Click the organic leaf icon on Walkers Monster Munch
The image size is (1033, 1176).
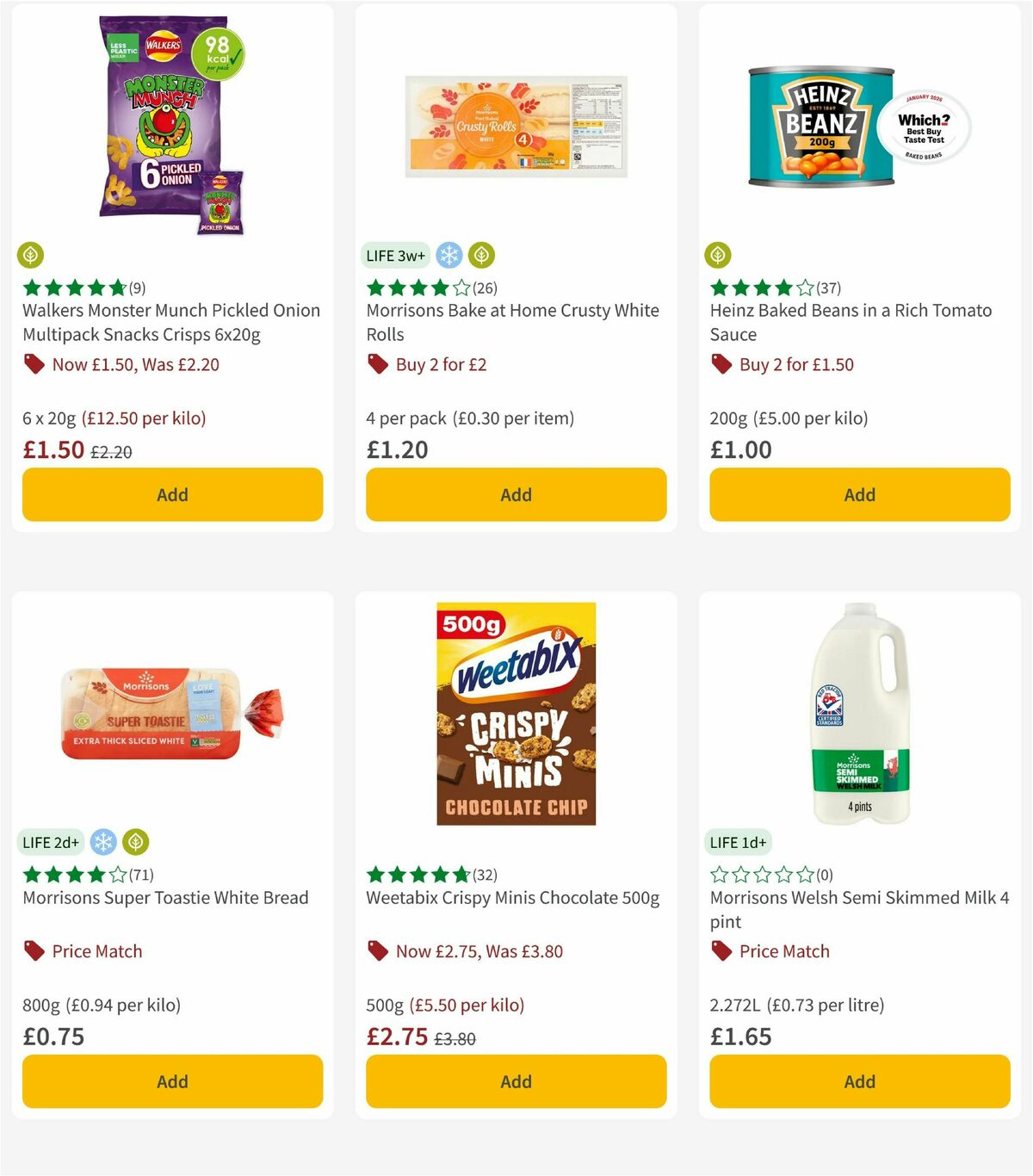click(x=31, y=256)
